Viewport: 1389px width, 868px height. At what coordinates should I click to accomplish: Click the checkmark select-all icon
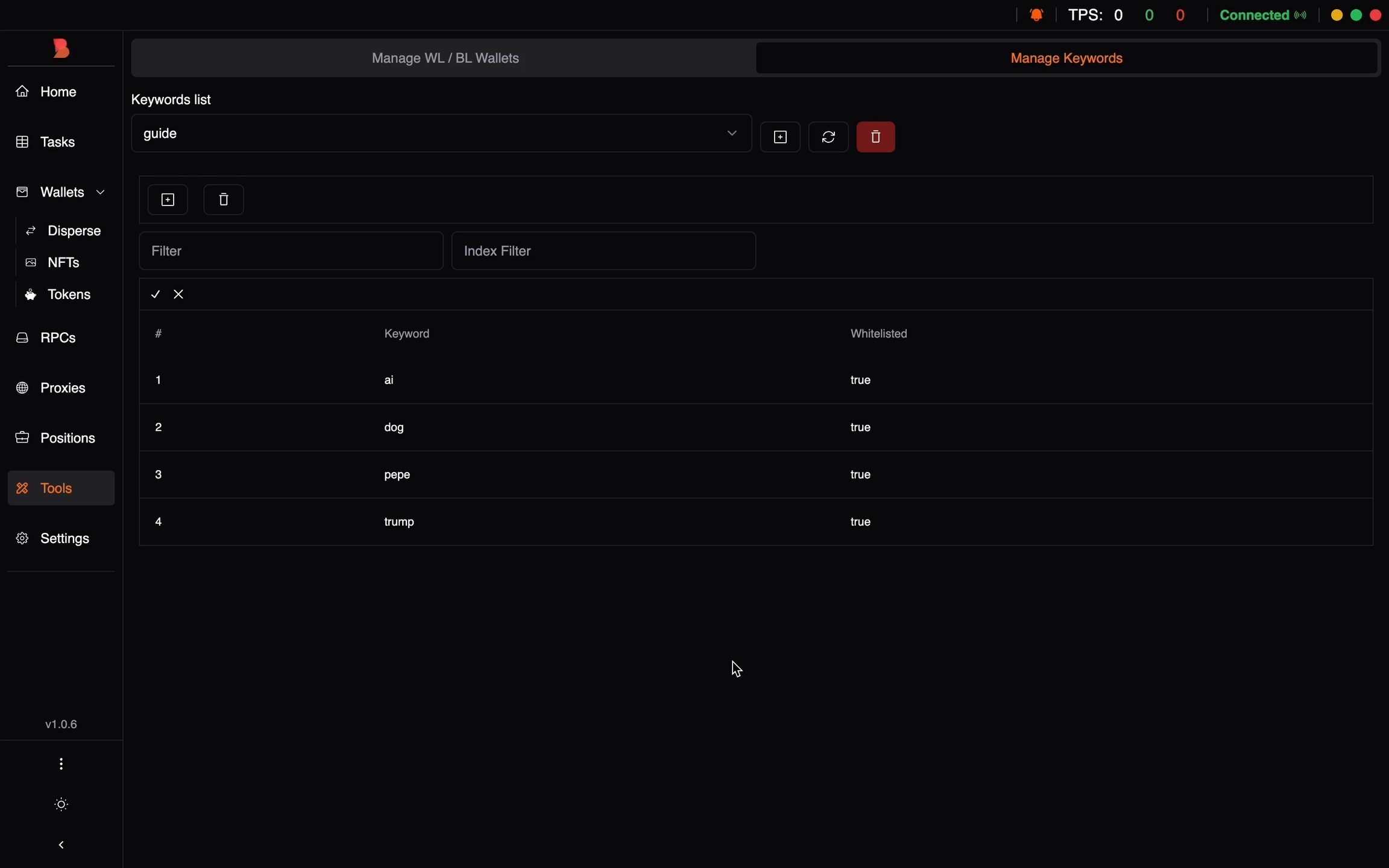click(156, 294)
